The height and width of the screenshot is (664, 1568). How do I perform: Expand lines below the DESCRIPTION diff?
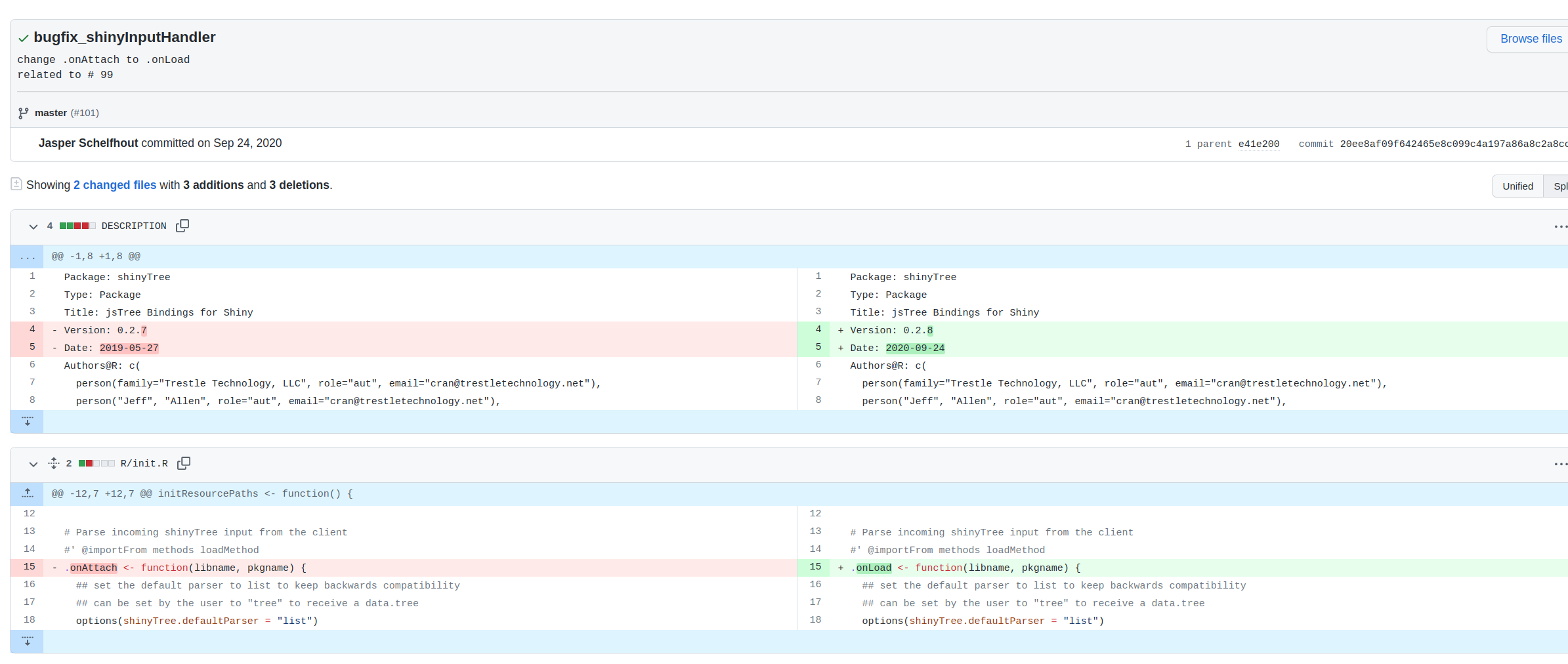point(27,421)
